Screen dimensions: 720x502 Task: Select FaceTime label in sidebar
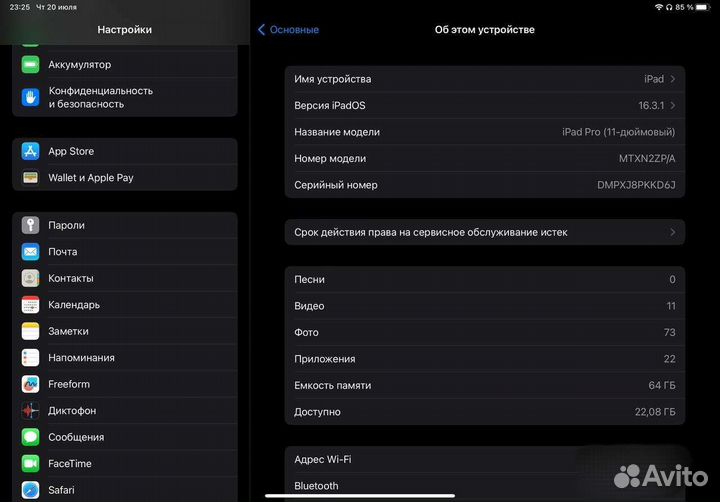click(70, 463)
